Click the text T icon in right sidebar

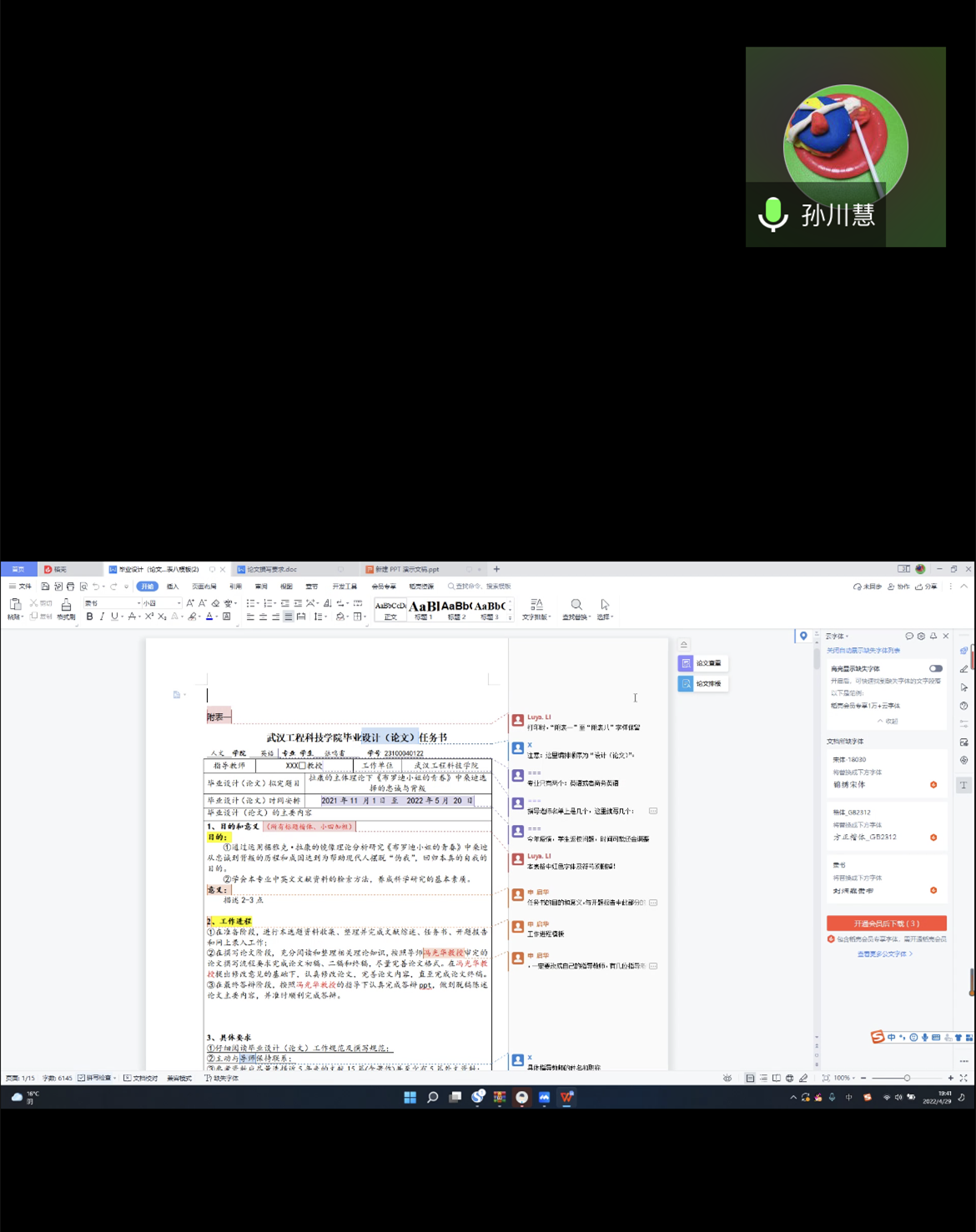pos(963,785)
